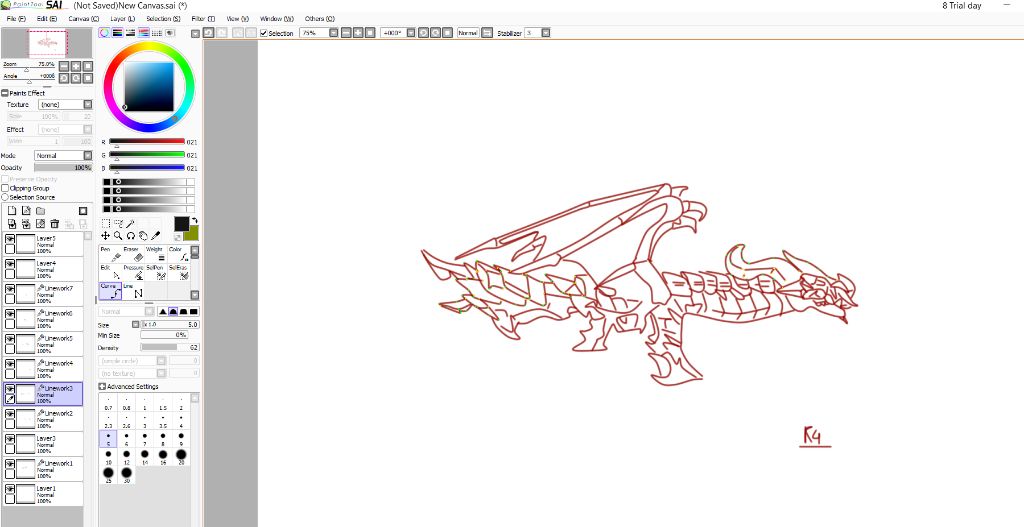This screenshot has width=1024, height=527.
Task: Hide the Linework7 layer with eye icon
Action: [x=10, y=289]
